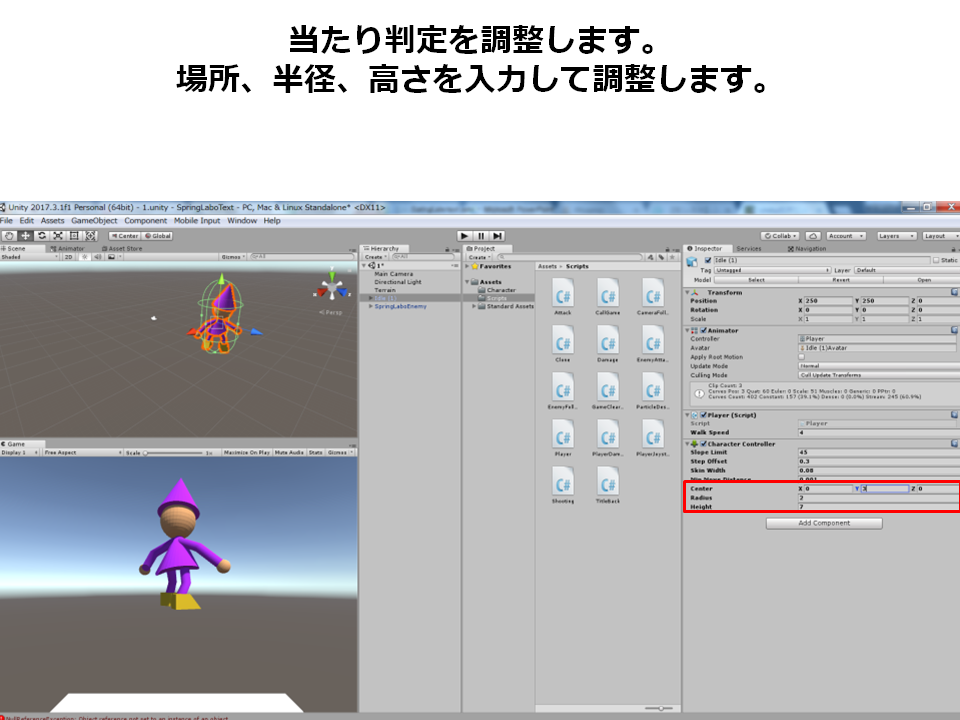
Task: Select the Shooting C# script
Action: click(563, 486)
